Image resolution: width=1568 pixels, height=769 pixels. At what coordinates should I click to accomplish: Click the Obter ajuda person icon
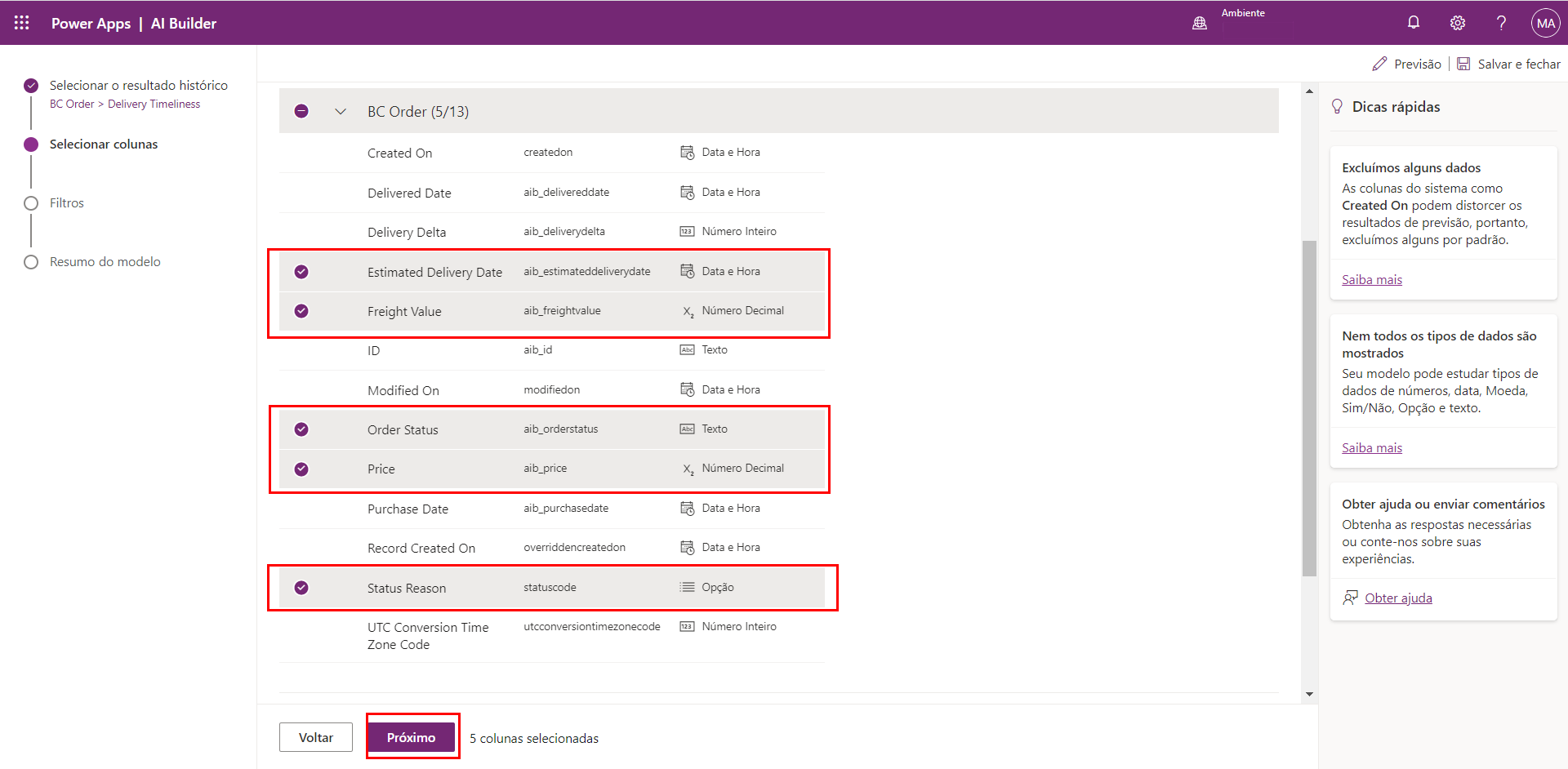[x=1350, y=598]
